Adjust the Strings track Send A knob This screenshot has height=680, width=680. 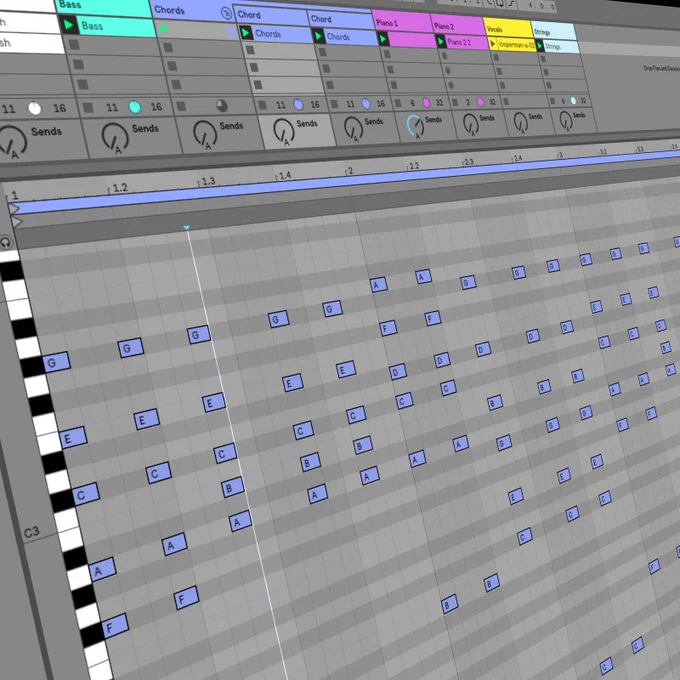pos(565,120)
